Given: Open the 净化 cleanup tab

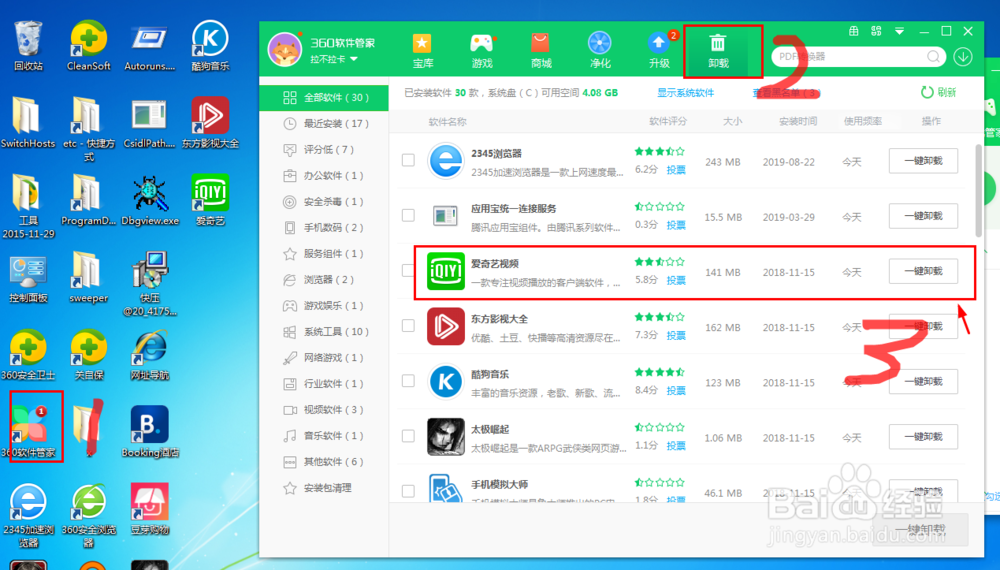Looking at the screenshot, I should click(x=599, y=51).
